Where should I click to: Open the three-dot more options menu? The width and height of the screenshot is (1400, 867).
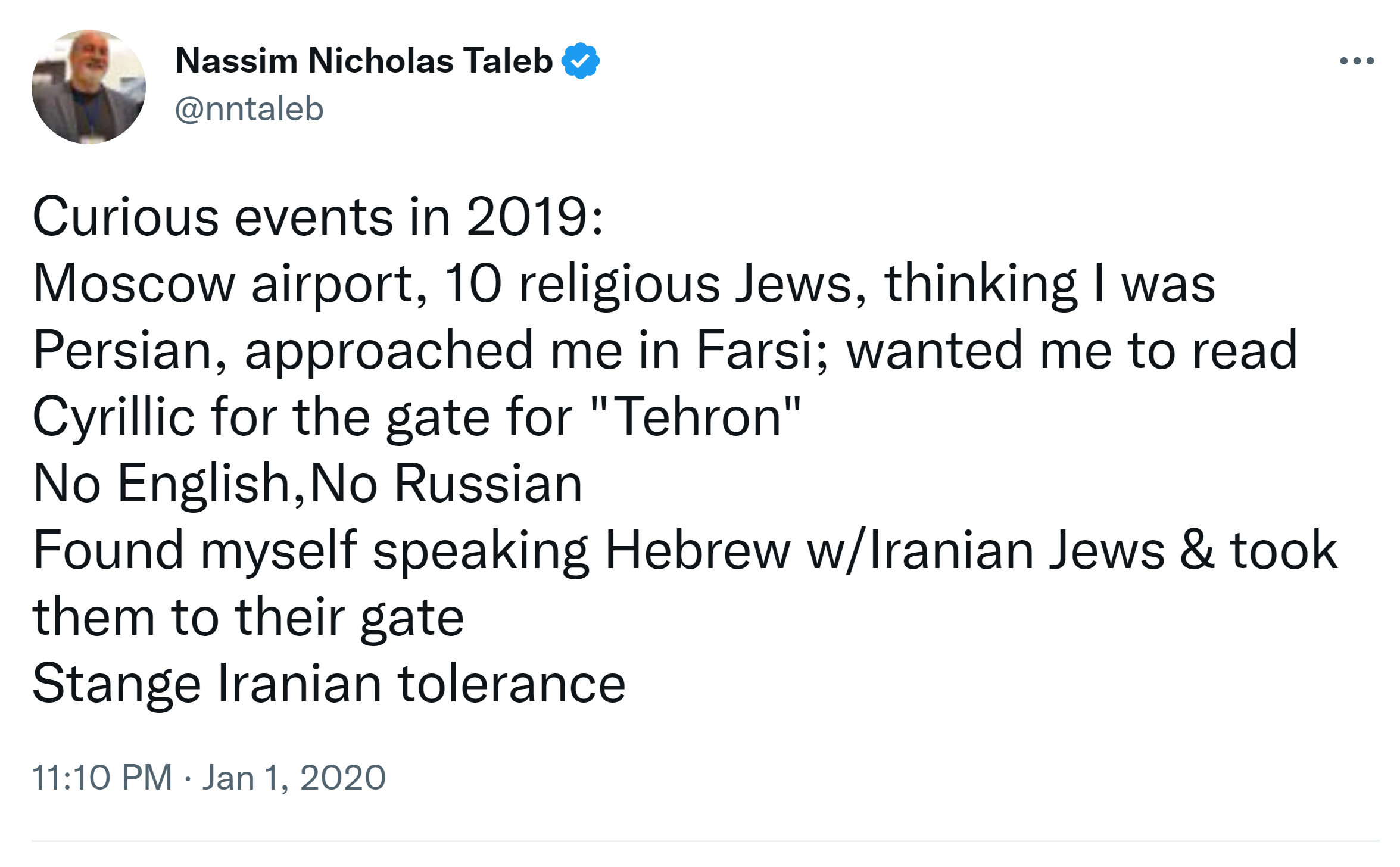(x=1356, y=61)
